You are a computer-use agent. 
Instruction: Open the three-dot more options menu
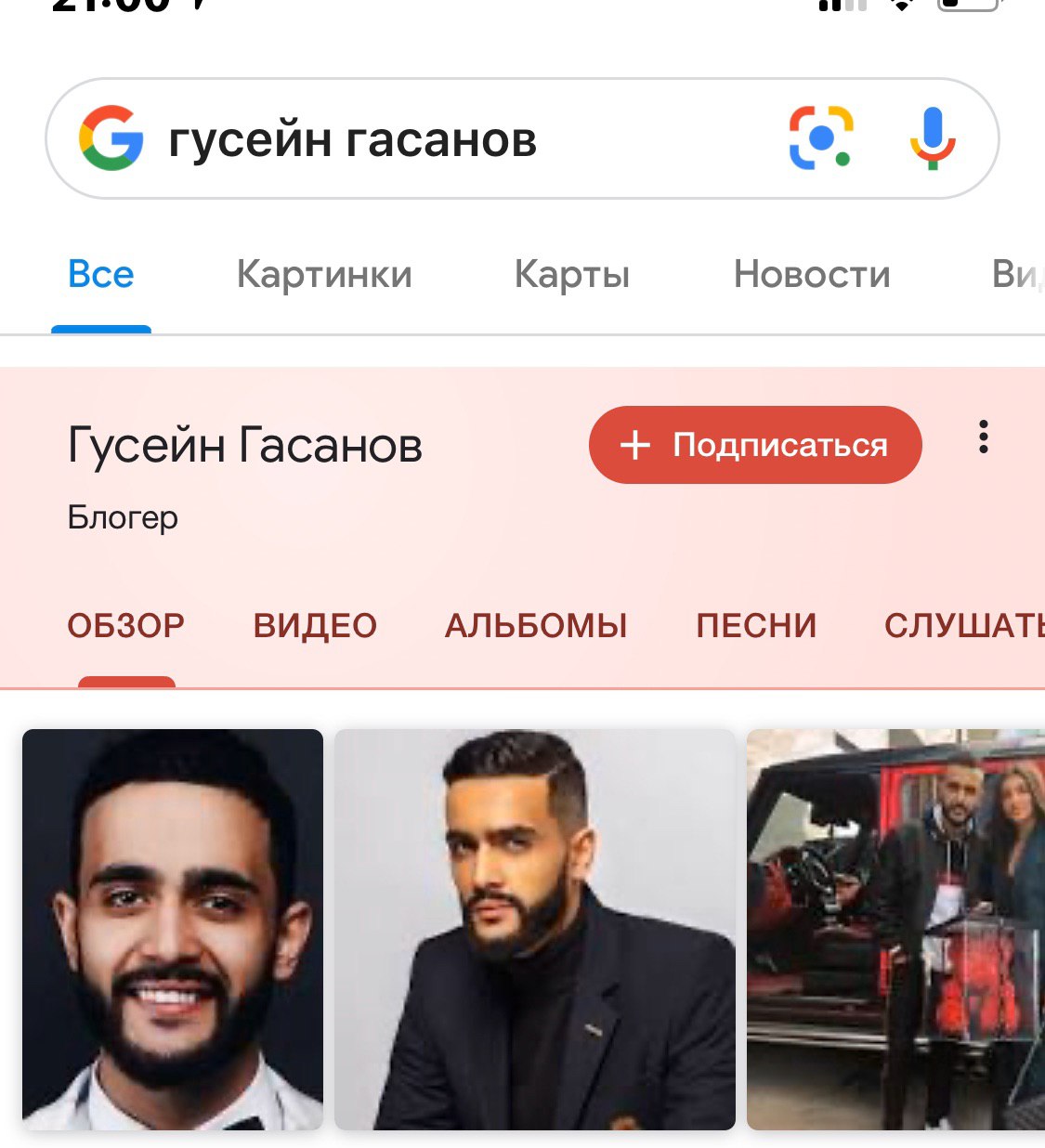[983, 437]
